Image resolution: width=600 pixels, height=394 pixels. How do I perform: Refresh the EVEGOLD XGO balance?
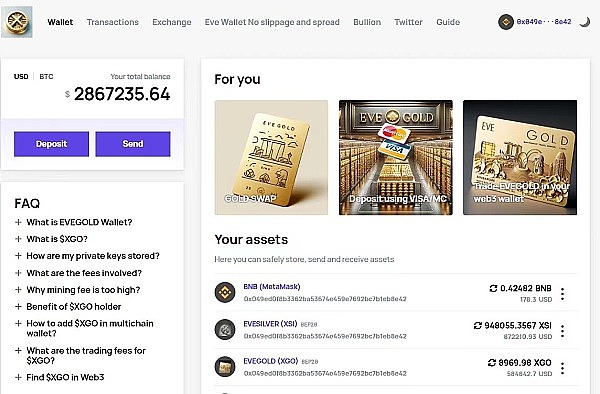click(492, 363)
